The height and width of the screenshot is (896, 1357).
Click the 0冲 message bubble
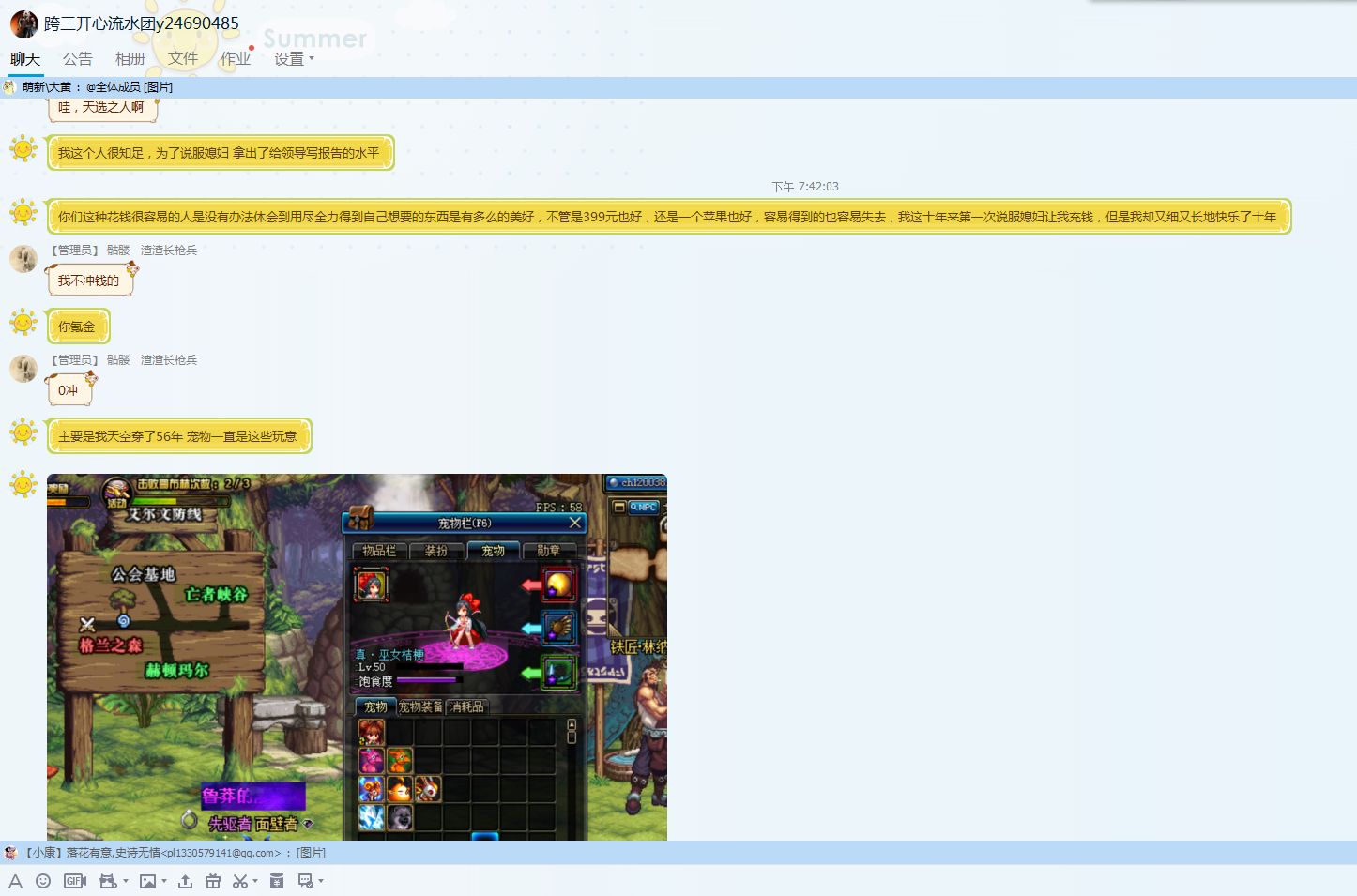point(69,389)
